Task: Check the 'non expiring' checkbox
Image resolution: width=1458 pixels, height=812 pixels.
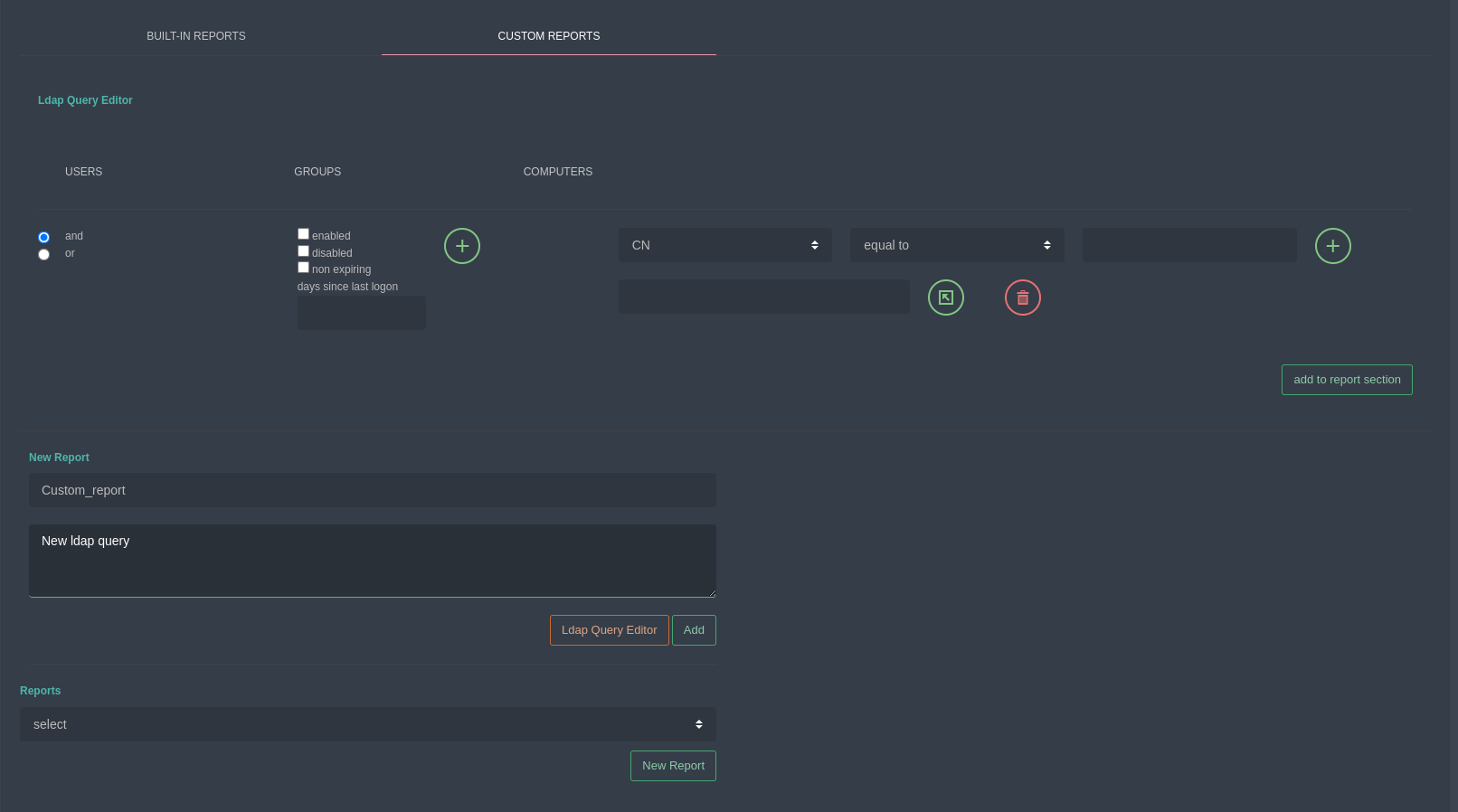Action: tap(303, 267)
